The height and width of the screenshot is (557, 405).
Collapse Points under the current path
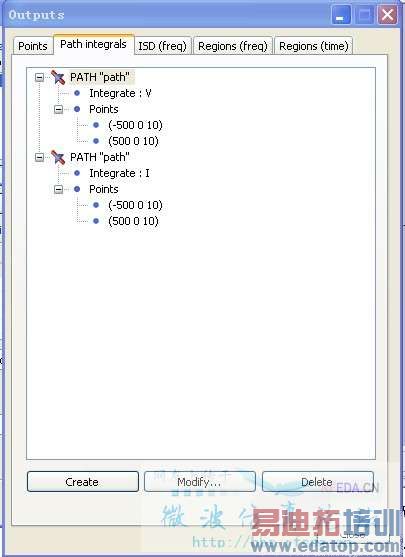(59, 189)
